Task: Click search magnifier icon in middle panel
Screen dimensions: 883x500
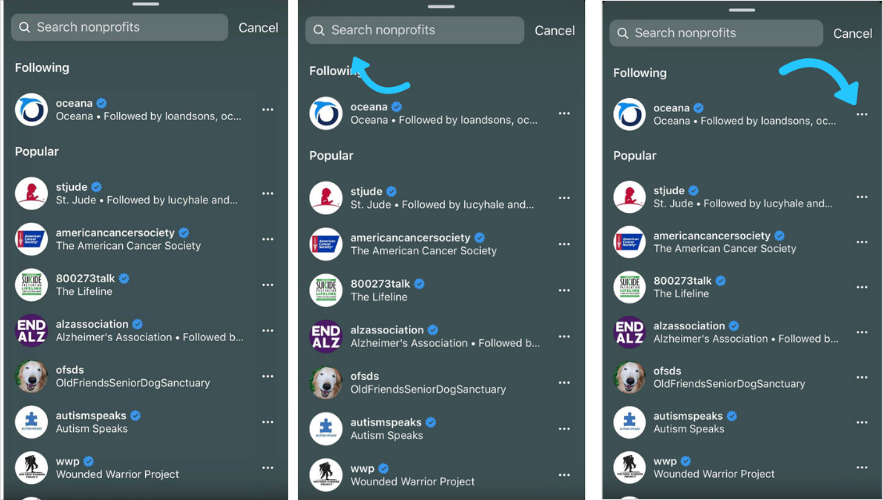Action: pos(319,30)
